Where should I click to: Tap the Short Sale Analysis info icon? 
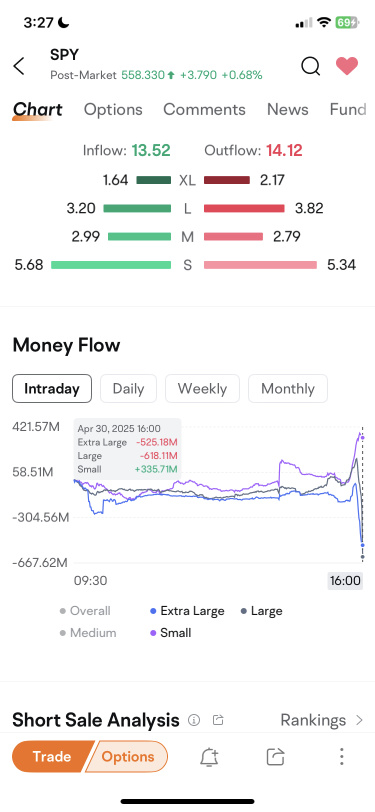[x=194, y=720]
